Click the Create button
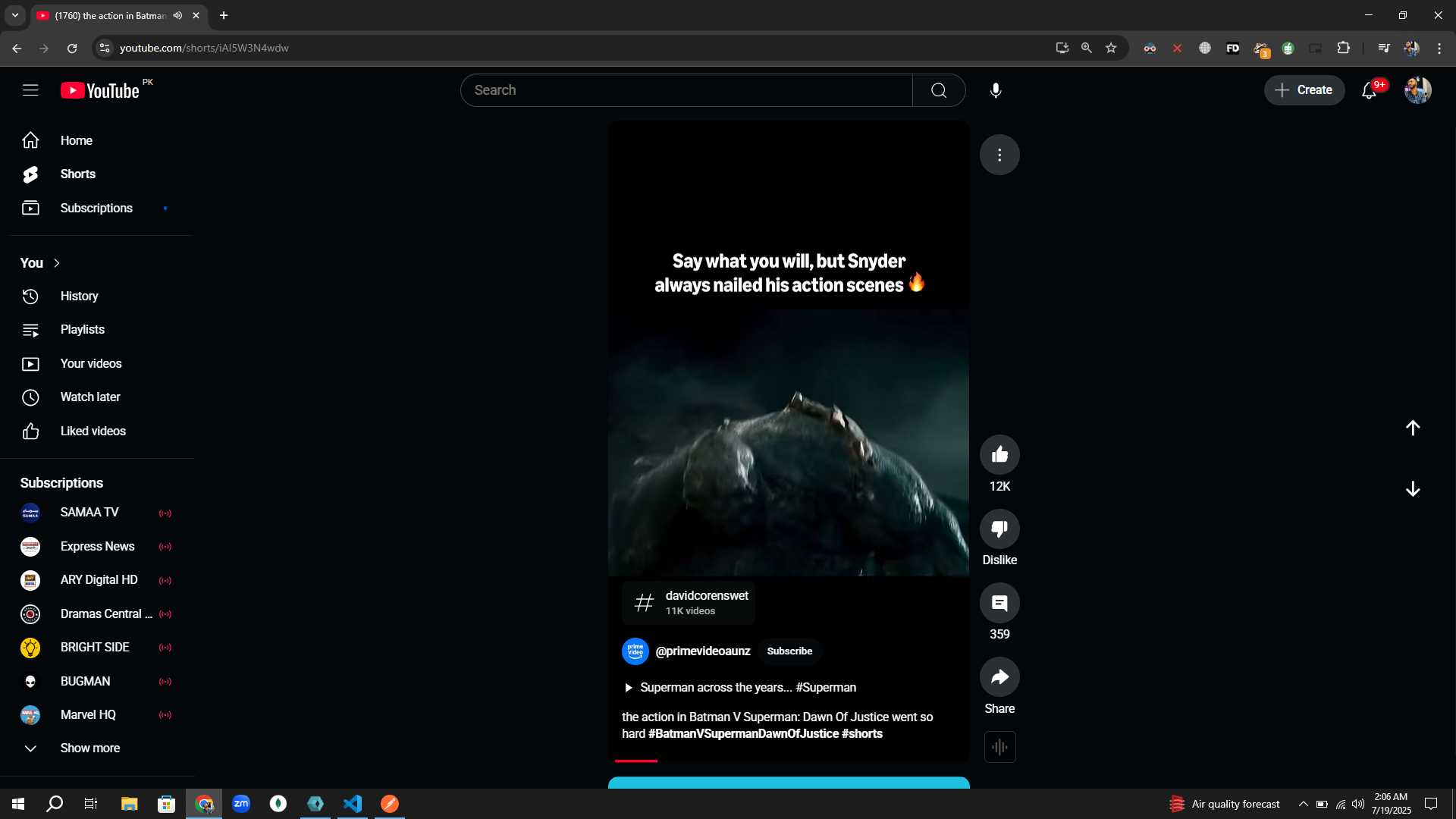The width and height of the screenshot is (1456, 819). (x=1304, y=90)
